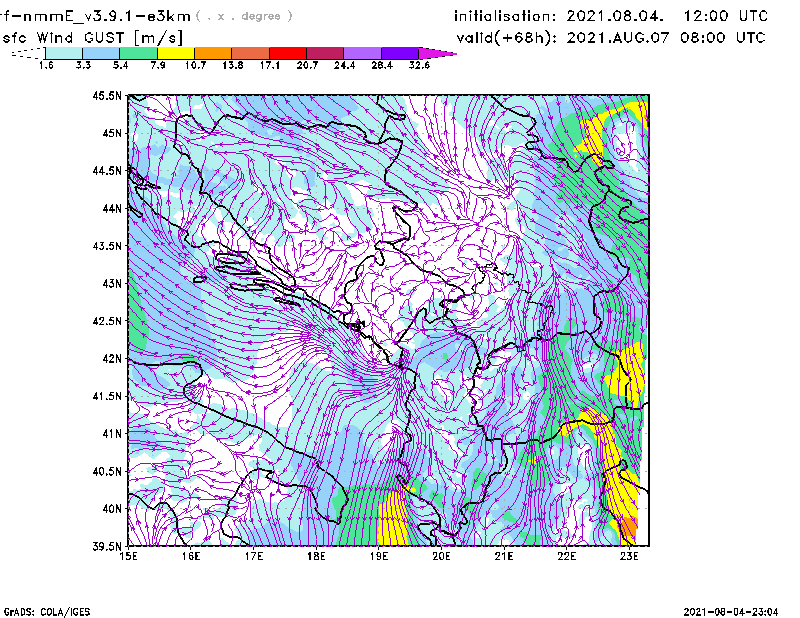The image size is (800, 618).
Task: Click the grey '( . x . degree )' text
Action: coord(244,16)
